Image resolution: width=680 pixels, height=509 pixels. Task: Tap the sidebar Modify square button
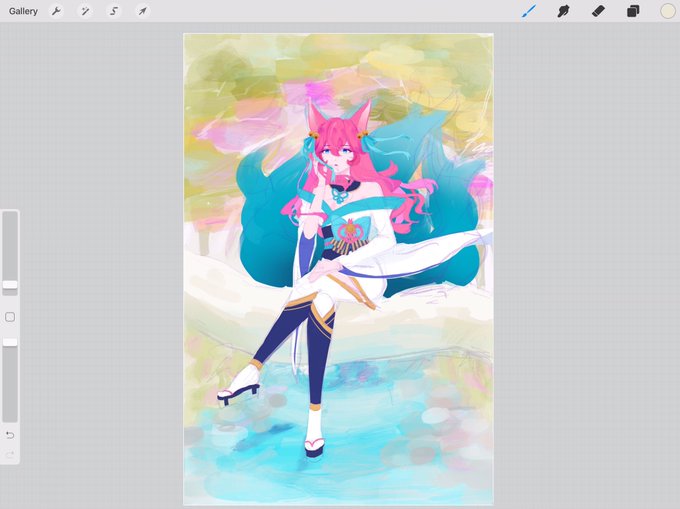point(10,317)
